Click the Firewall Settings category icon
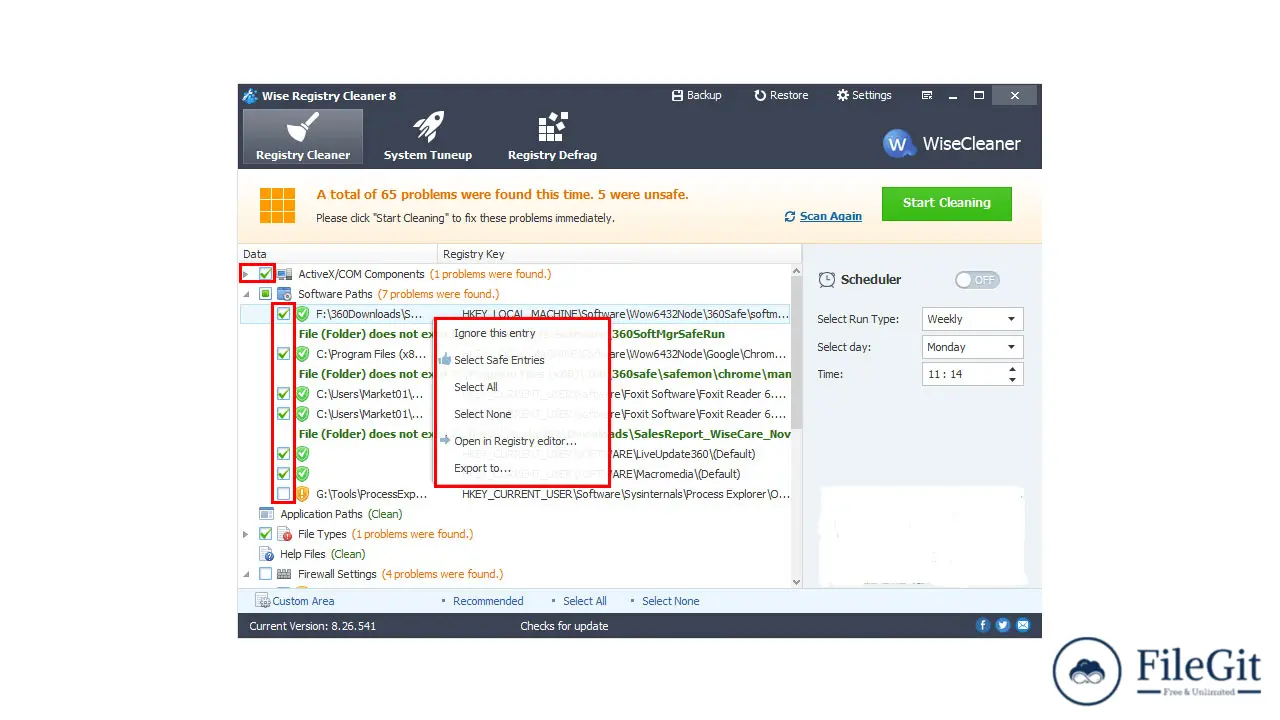 (x=284, y=574)
